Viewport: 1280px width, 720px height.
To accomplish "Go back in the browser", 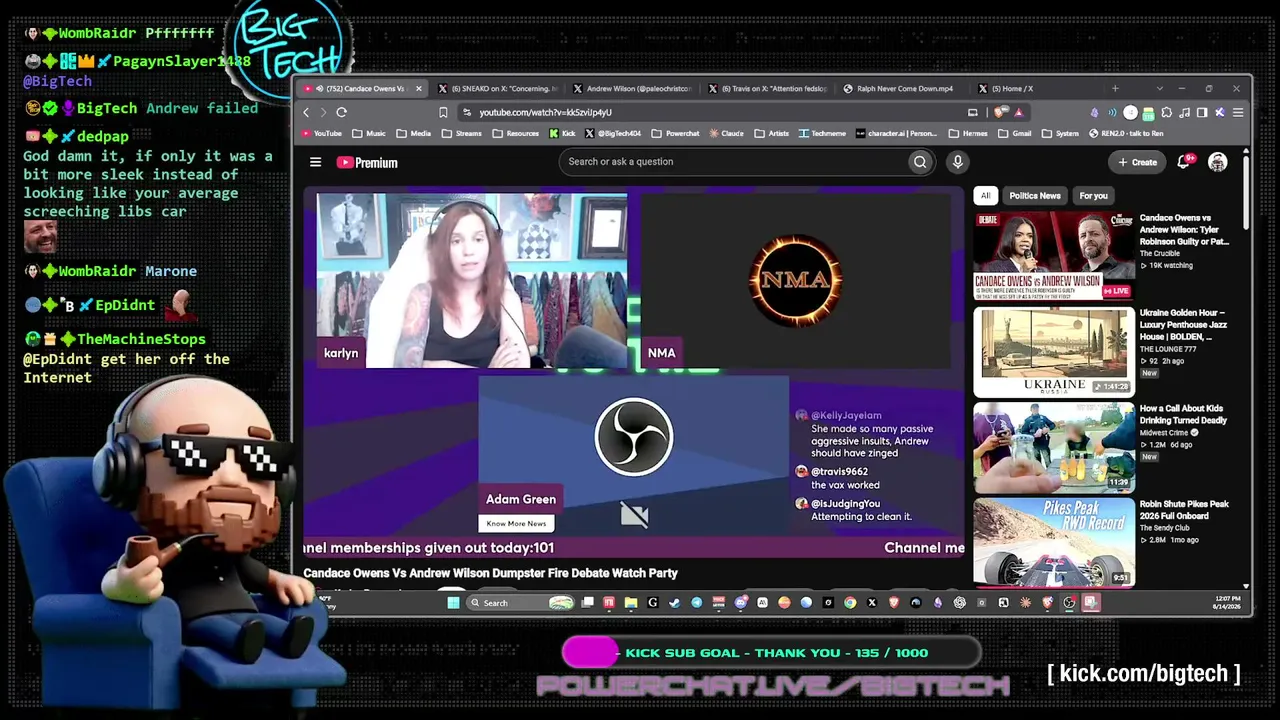I will (x=307, y=113).
